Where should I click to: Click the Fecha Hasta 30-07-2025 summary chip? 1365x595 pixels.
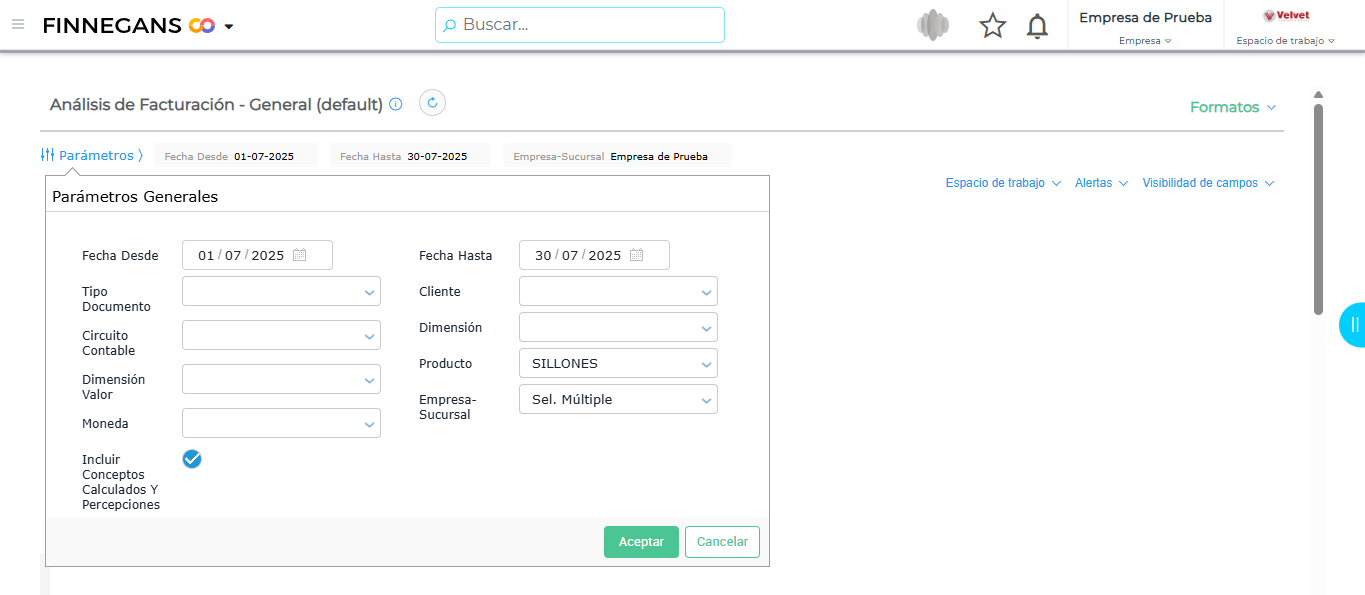pyautogui.click(x=410, y=156)
